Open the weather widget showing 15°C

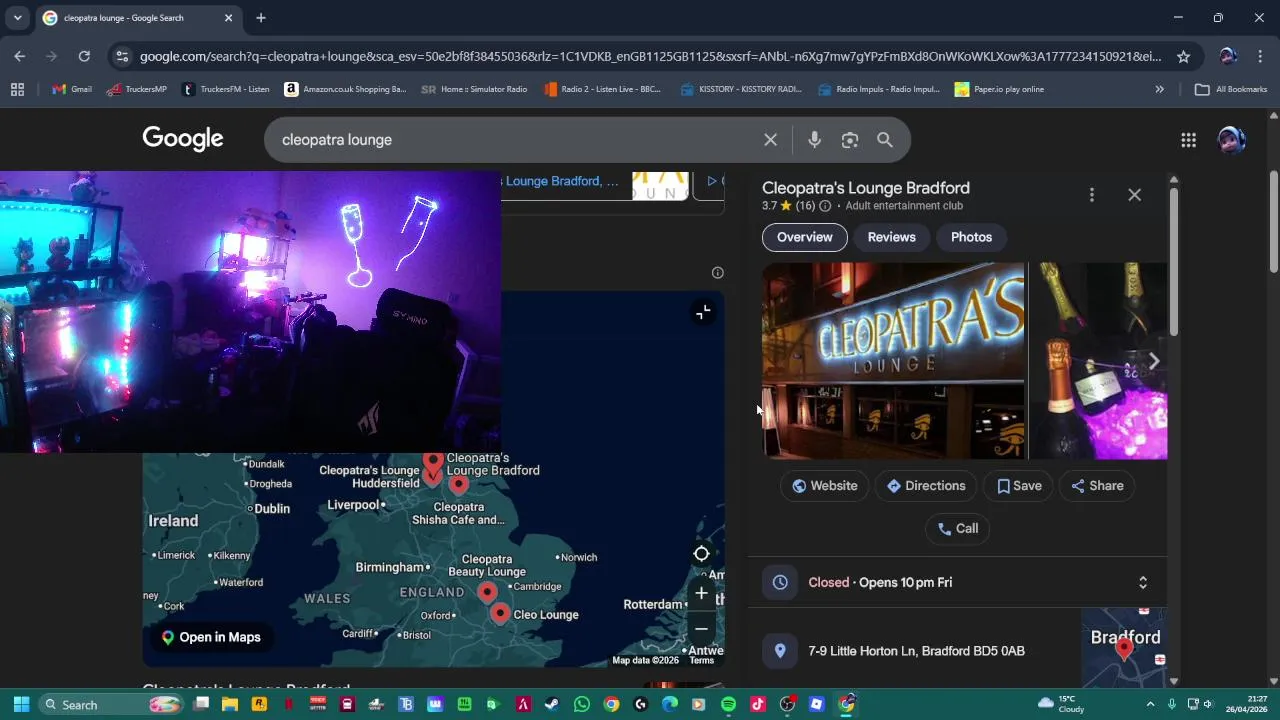point(1061,704)
